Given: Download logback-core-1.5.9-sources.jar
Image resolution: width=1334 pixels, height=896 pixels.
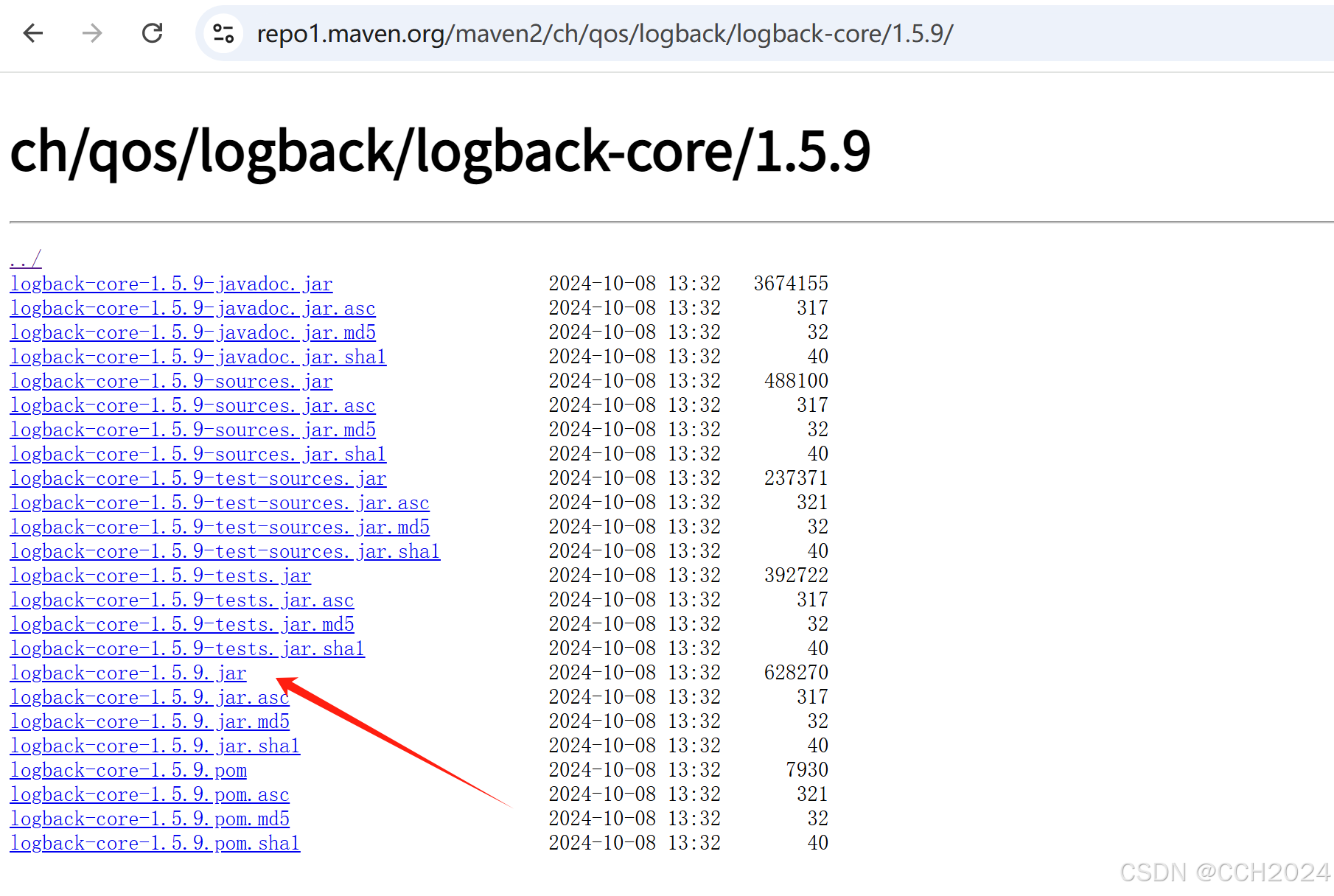Looking at the screenshot, I should point(171,381).
